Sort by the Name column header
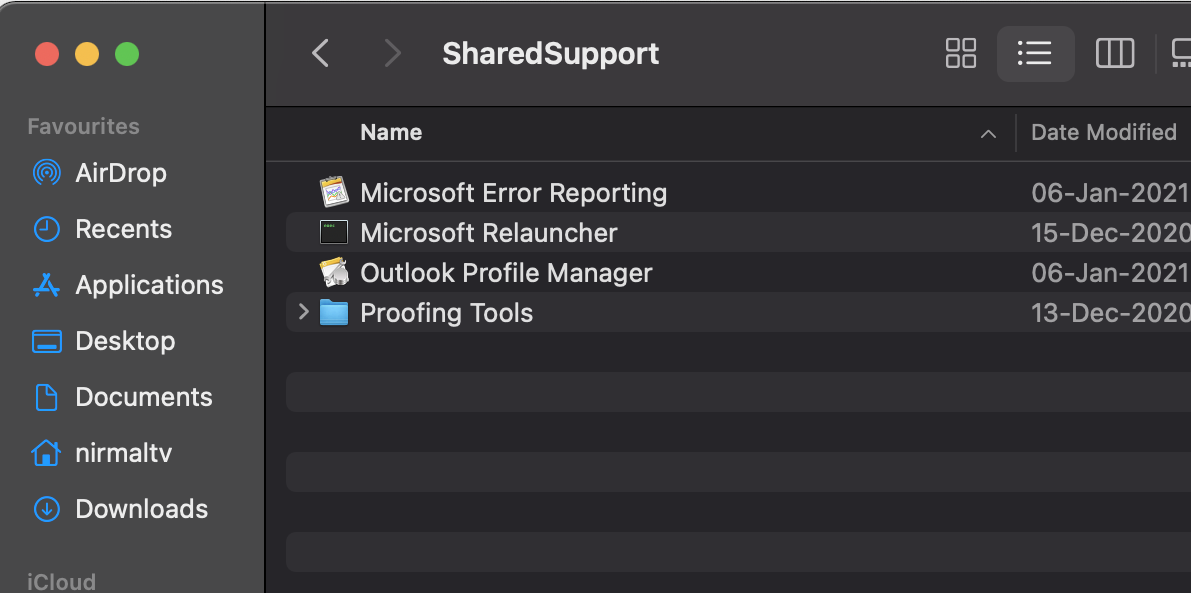 point(391,132)
